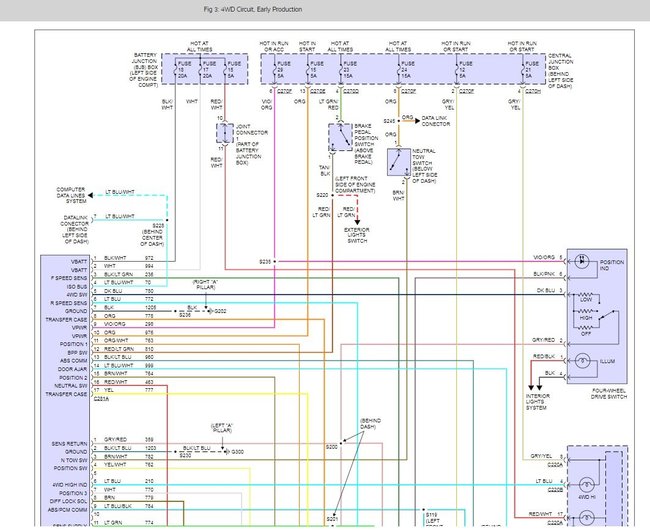Click the Exterior Lights Switch label

pos(359,235)
